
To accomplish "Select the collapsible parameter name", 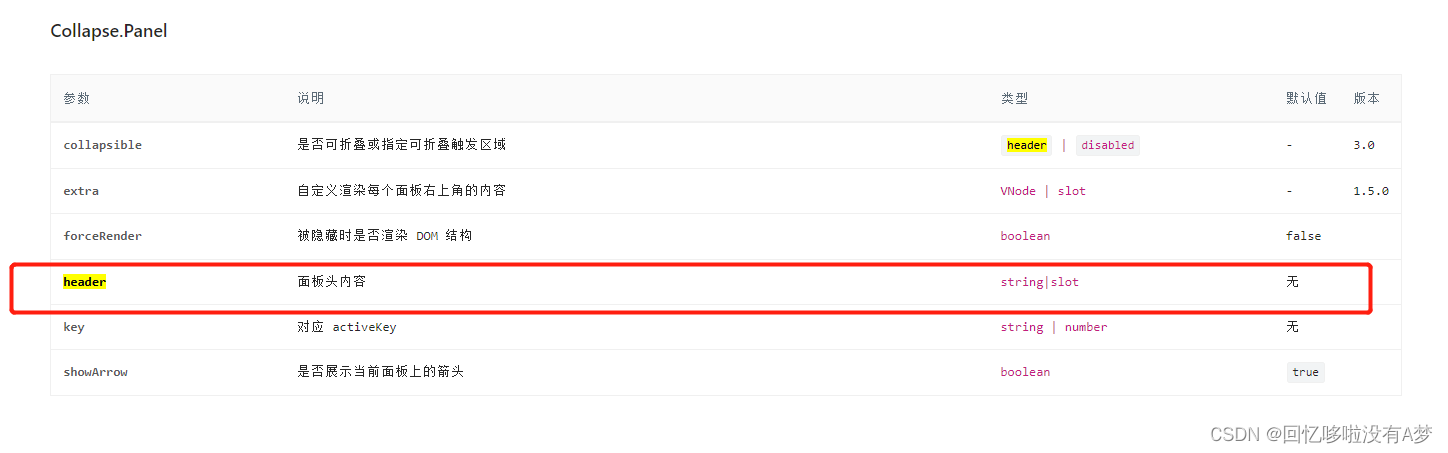I will point(103,145).
